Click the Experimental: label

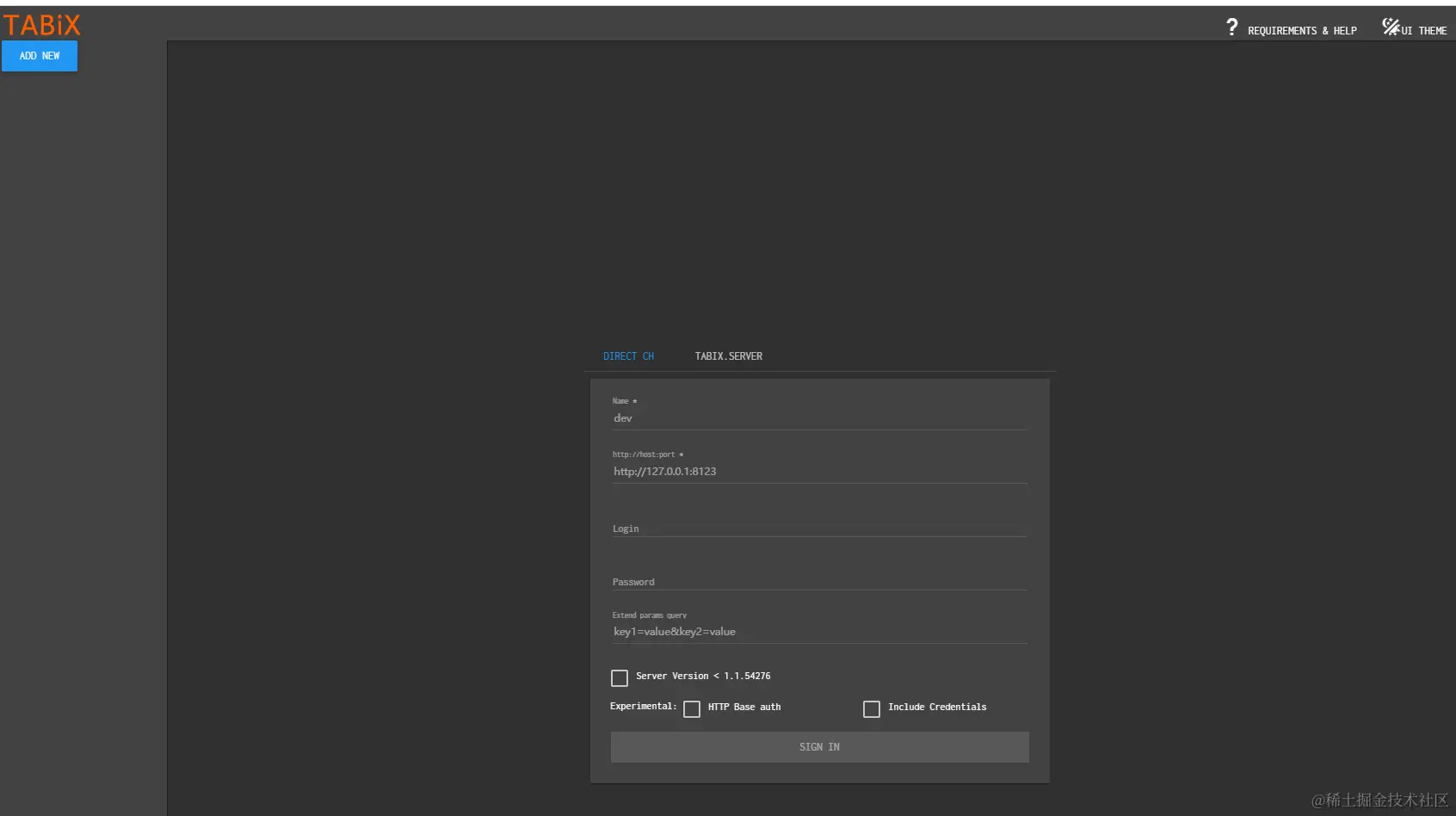(x=644, y=707)
